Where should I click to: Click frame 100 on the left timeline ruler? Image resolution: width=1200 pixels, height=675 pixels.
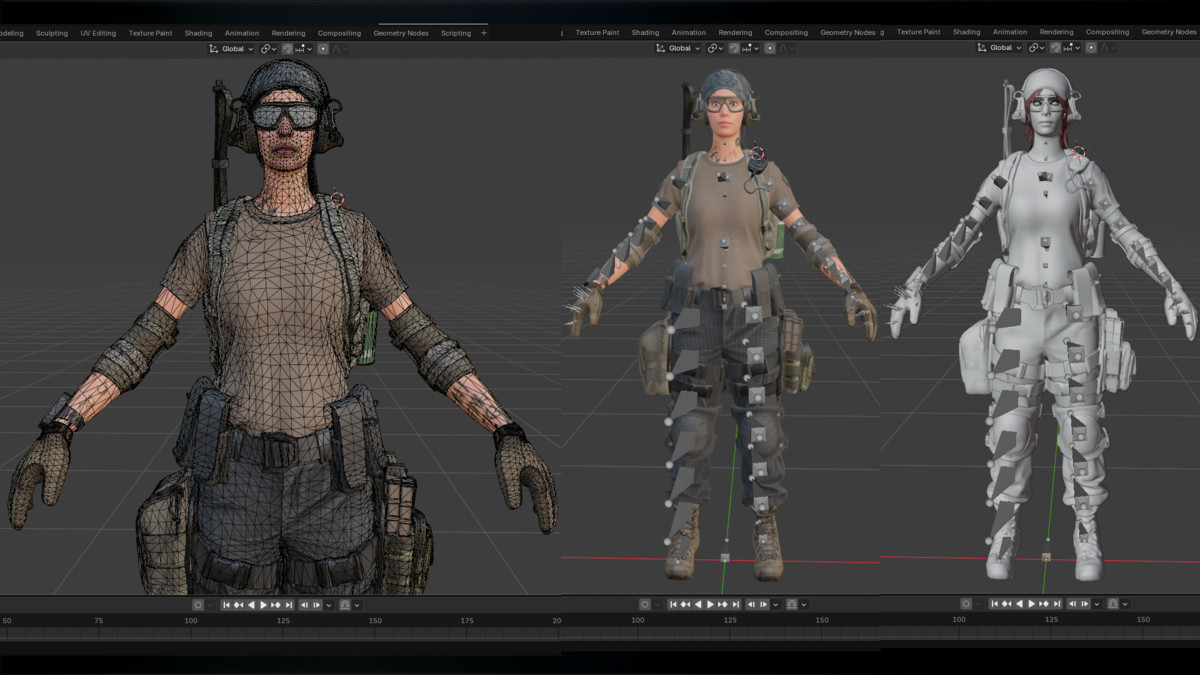click(x=191, y=621)
